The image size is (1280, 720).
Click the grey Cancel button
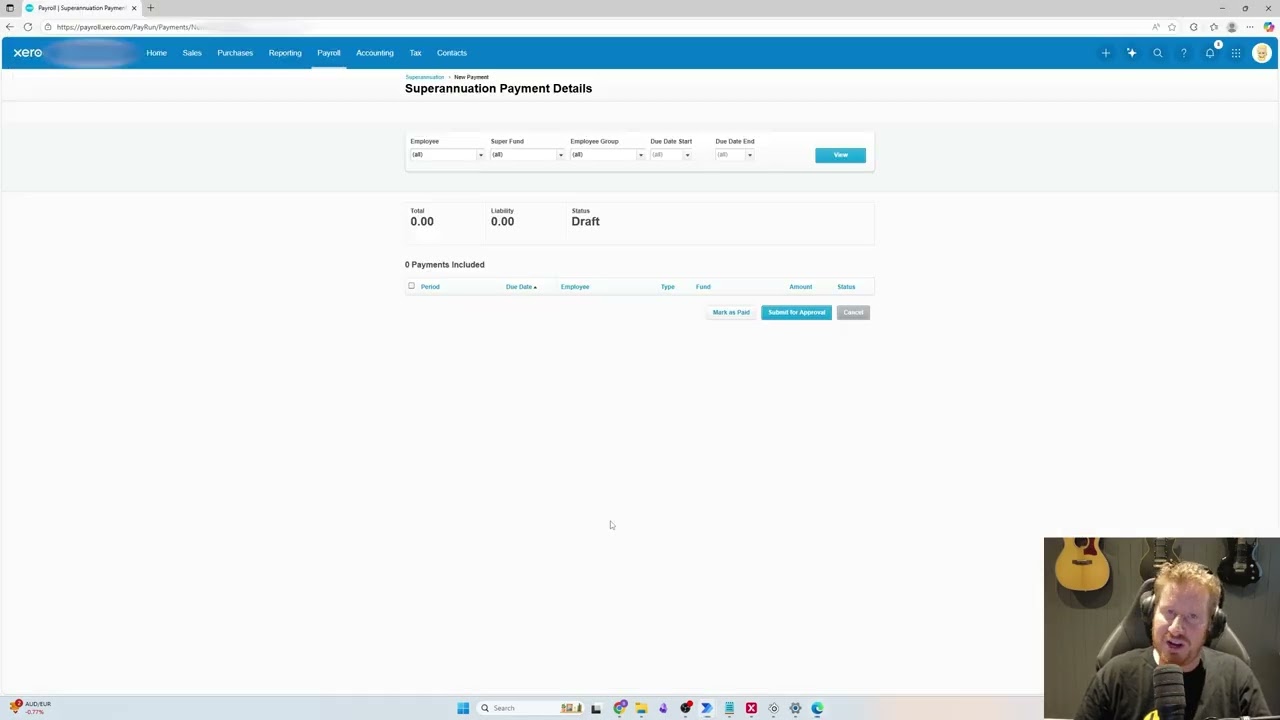pyautogui.click(x=853, y=312)
